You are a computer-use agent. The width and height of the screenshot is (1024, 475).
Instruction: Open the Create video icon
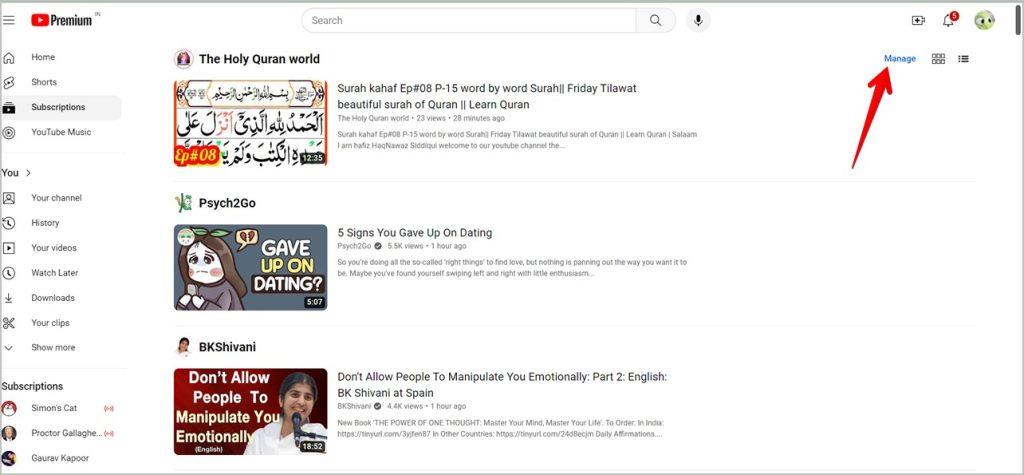pyautogui.click(x=918, y=21)
